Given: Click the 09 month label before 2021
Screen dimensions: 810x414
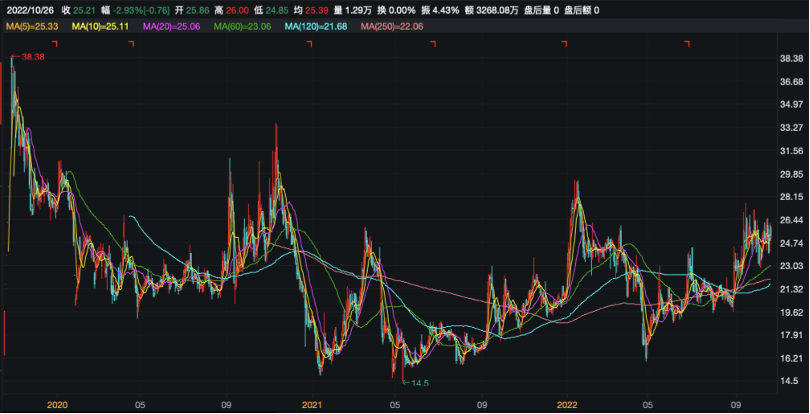Looking at the screenshot, I should tap(226, 405).
